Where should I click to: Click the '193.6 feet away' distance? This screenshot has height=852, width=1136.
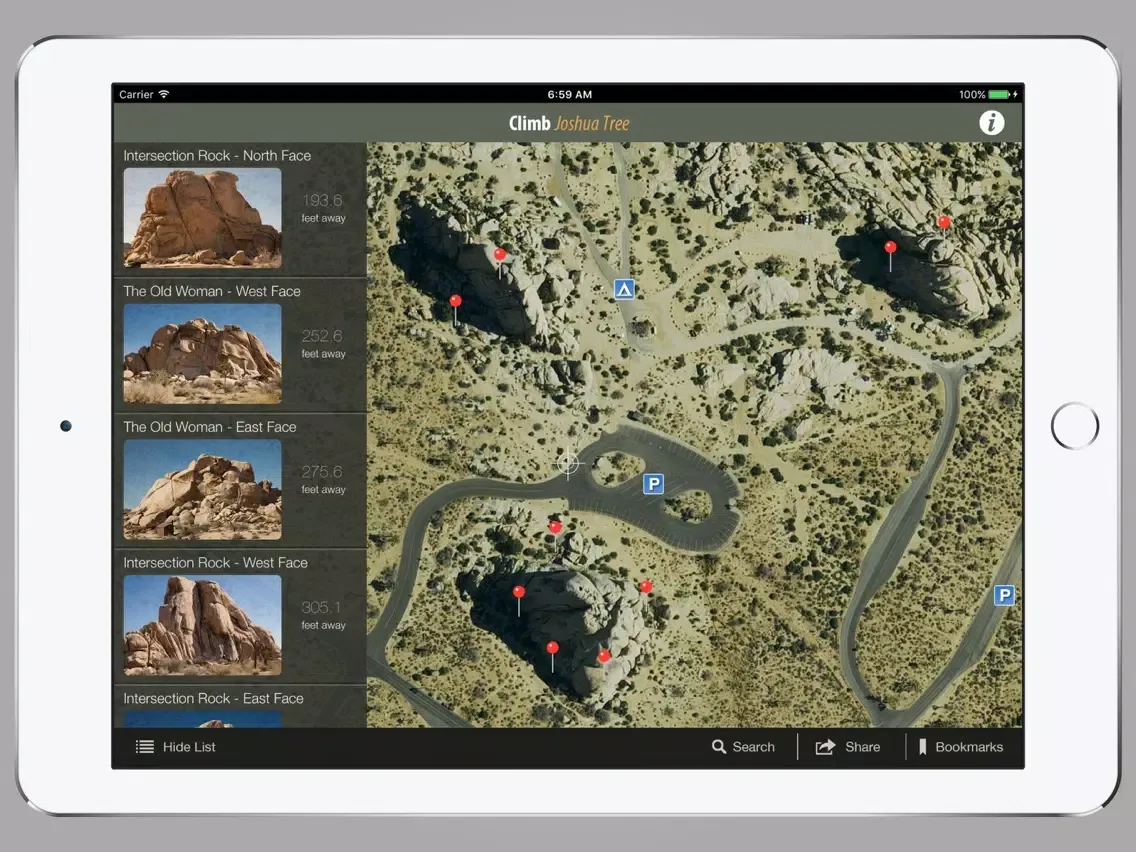(323, 208)
